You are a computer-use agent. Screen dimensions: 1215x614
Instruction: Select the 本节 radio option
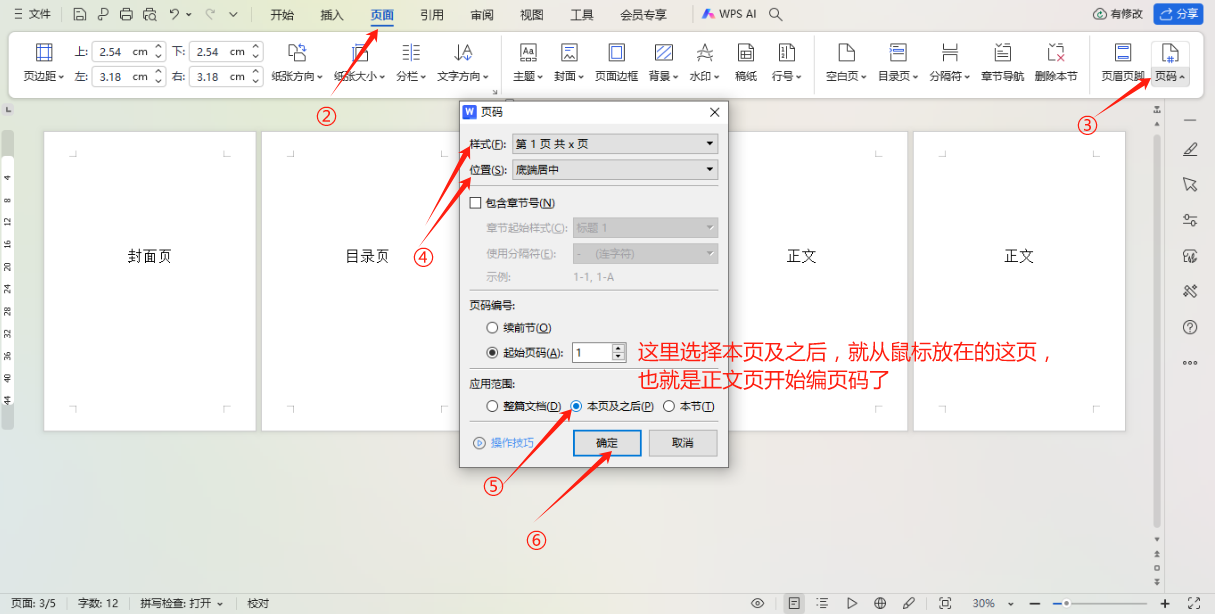[x=669, y=406]
